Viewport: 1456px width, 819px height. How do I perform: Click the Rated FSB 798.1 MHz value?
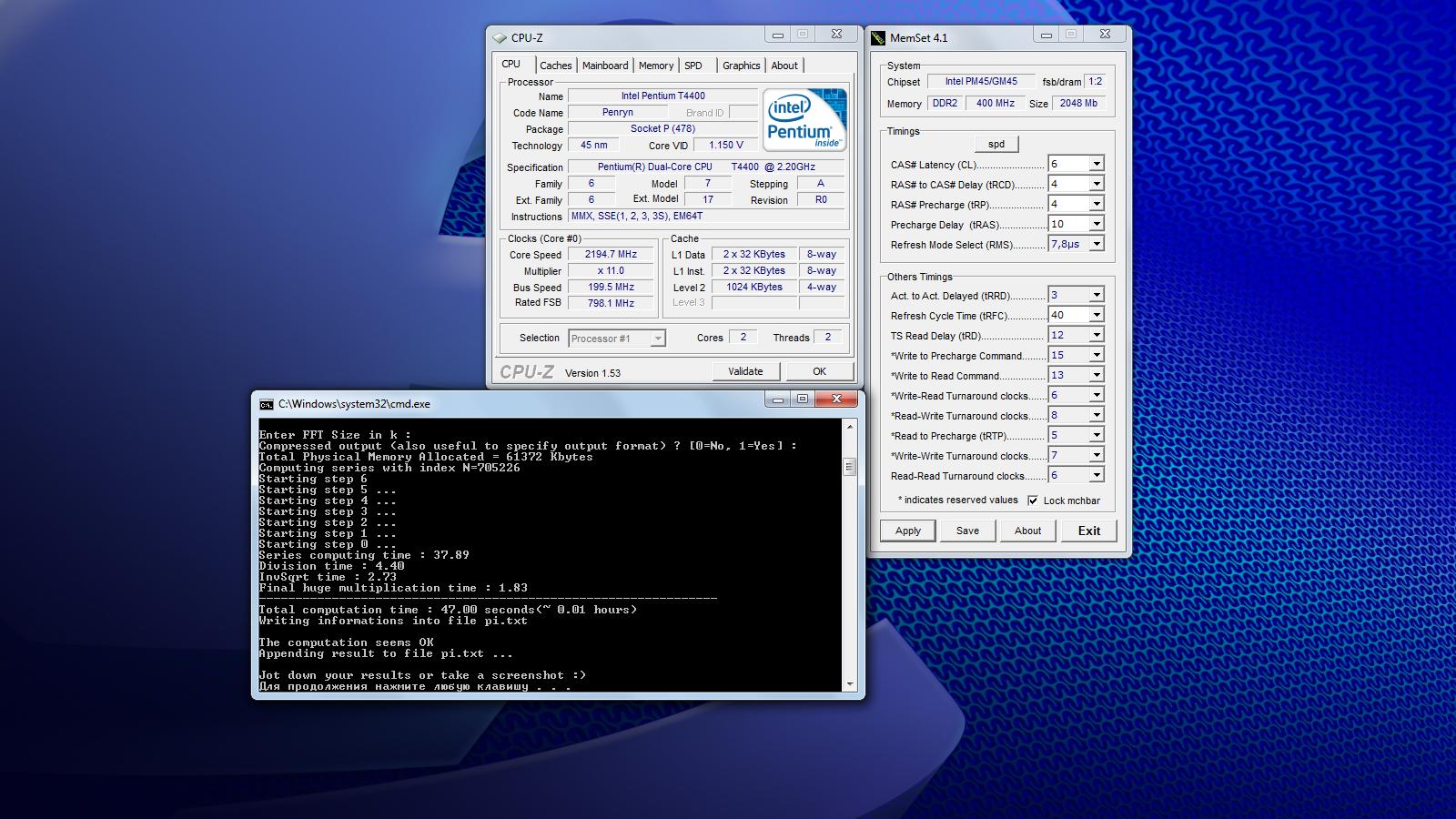(611, 304)
